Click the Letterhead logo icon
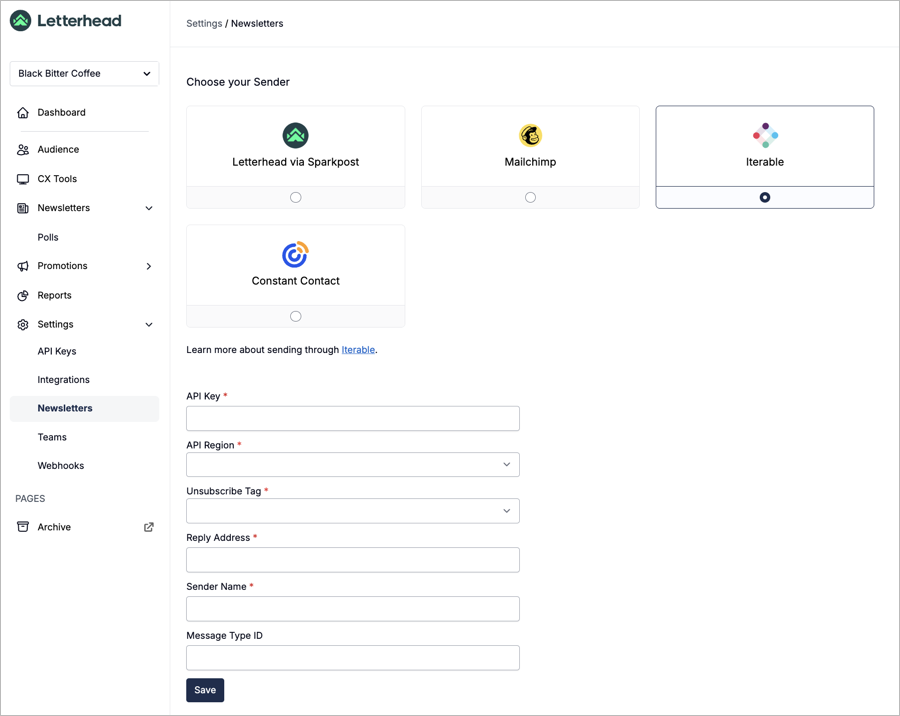 tap(20, 21)
